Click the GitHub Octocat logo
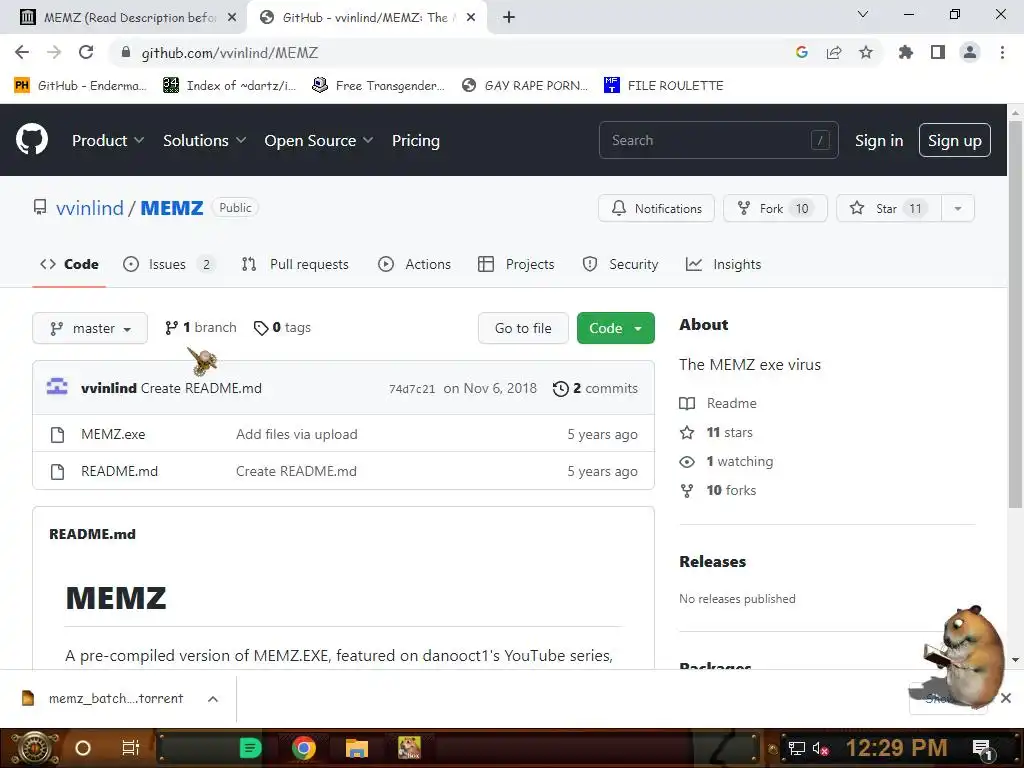 coord(32,139)
